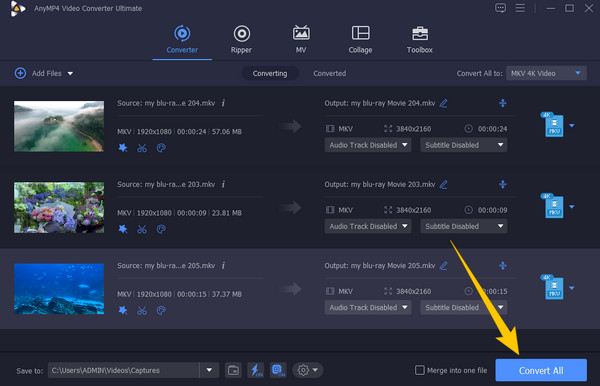
Task: Rename output Movie 203.mkv with pencil icon
Action: tap(443, 184)
